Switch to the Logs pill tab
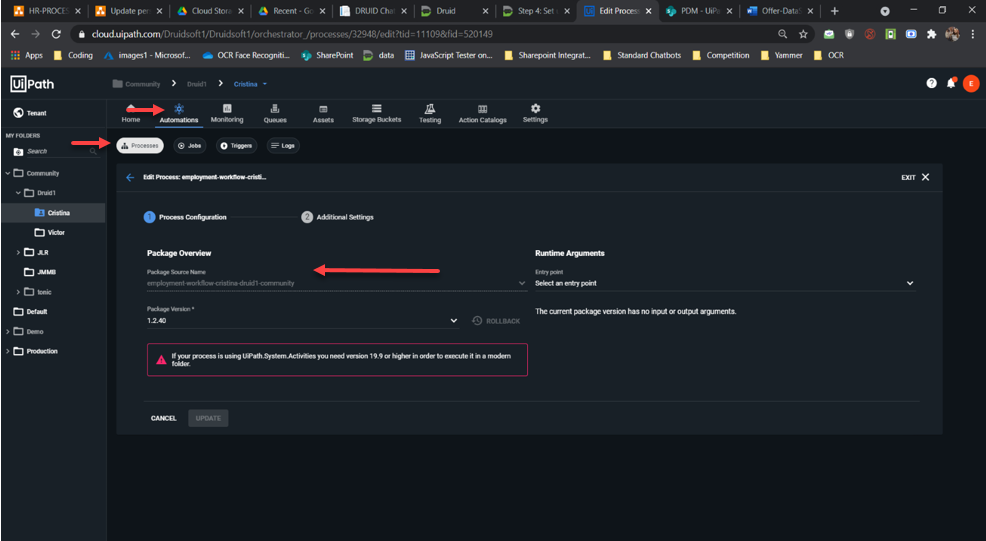This screenshot has height=541, width=986. tap(283, 145)
